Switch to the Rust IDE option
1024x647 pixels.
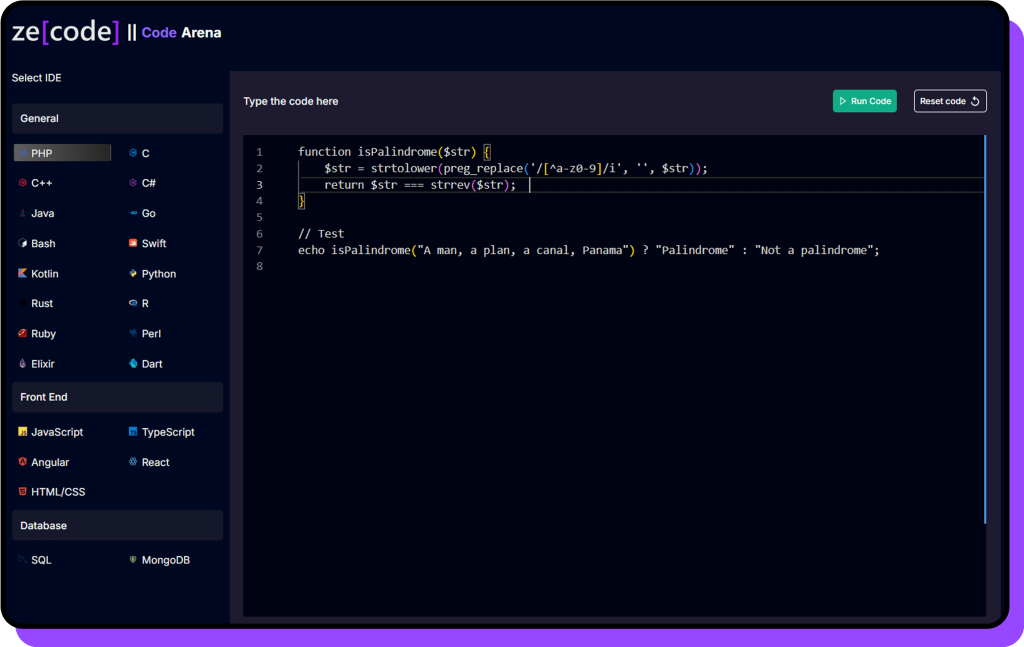pyautogui.click(x=41, y=304)
